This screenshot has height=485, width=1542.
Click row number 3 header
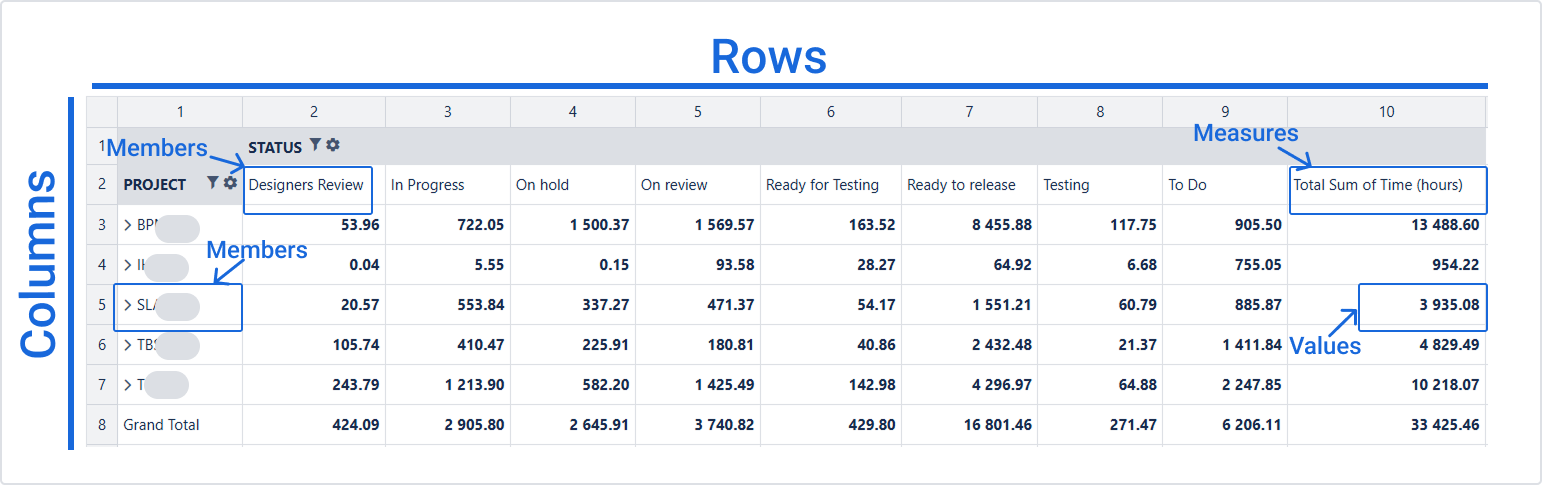102,225
